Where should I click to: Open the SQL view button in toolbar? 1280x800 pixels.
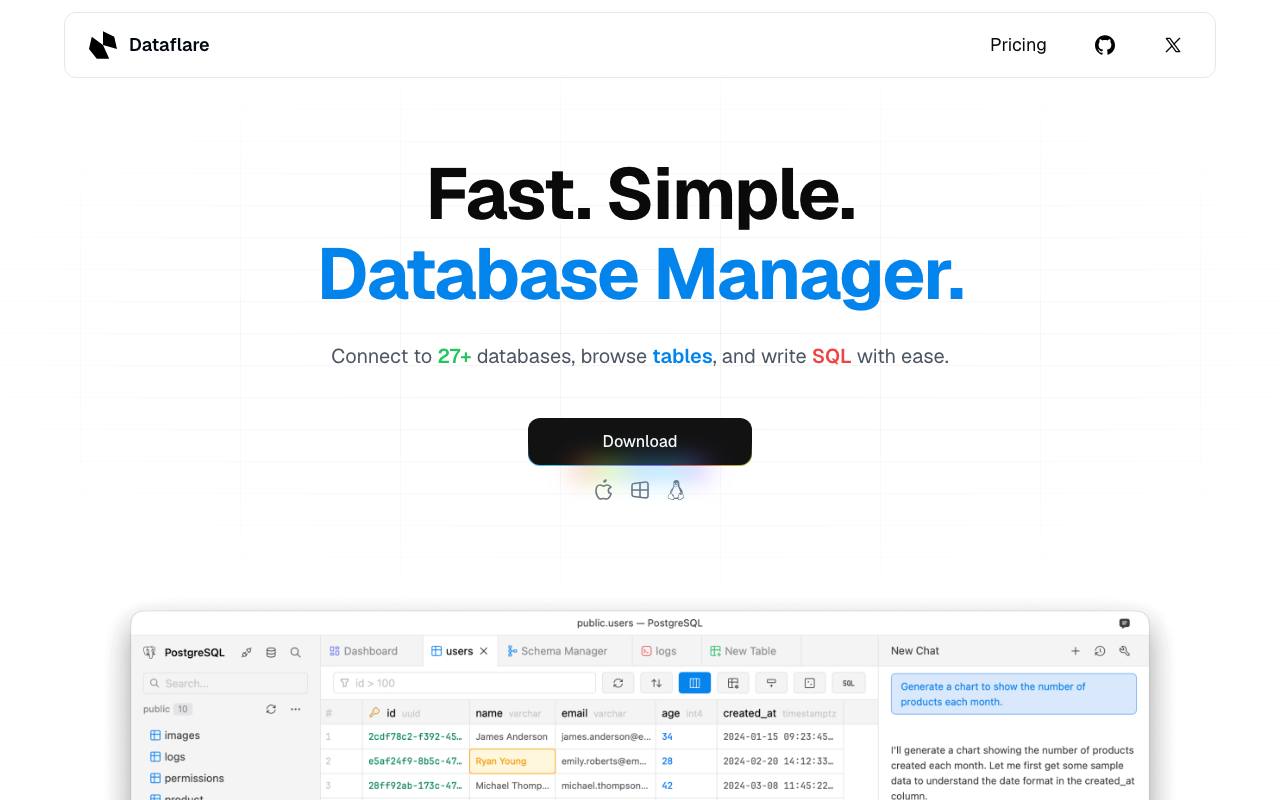click(x=848, y=683)
